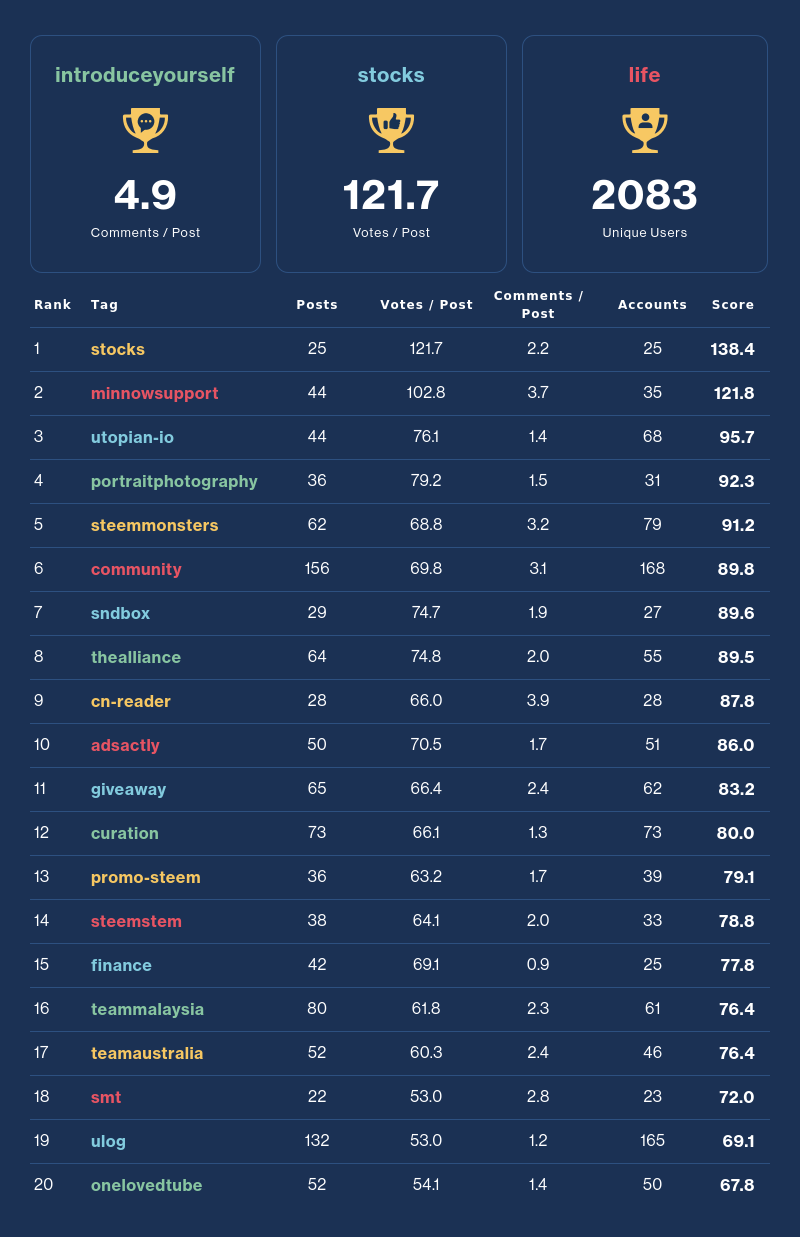Image resolution: width=800 pixels, height=1237 pixels.
Task: Open the life card heading
Action: (x=645, y=75)
